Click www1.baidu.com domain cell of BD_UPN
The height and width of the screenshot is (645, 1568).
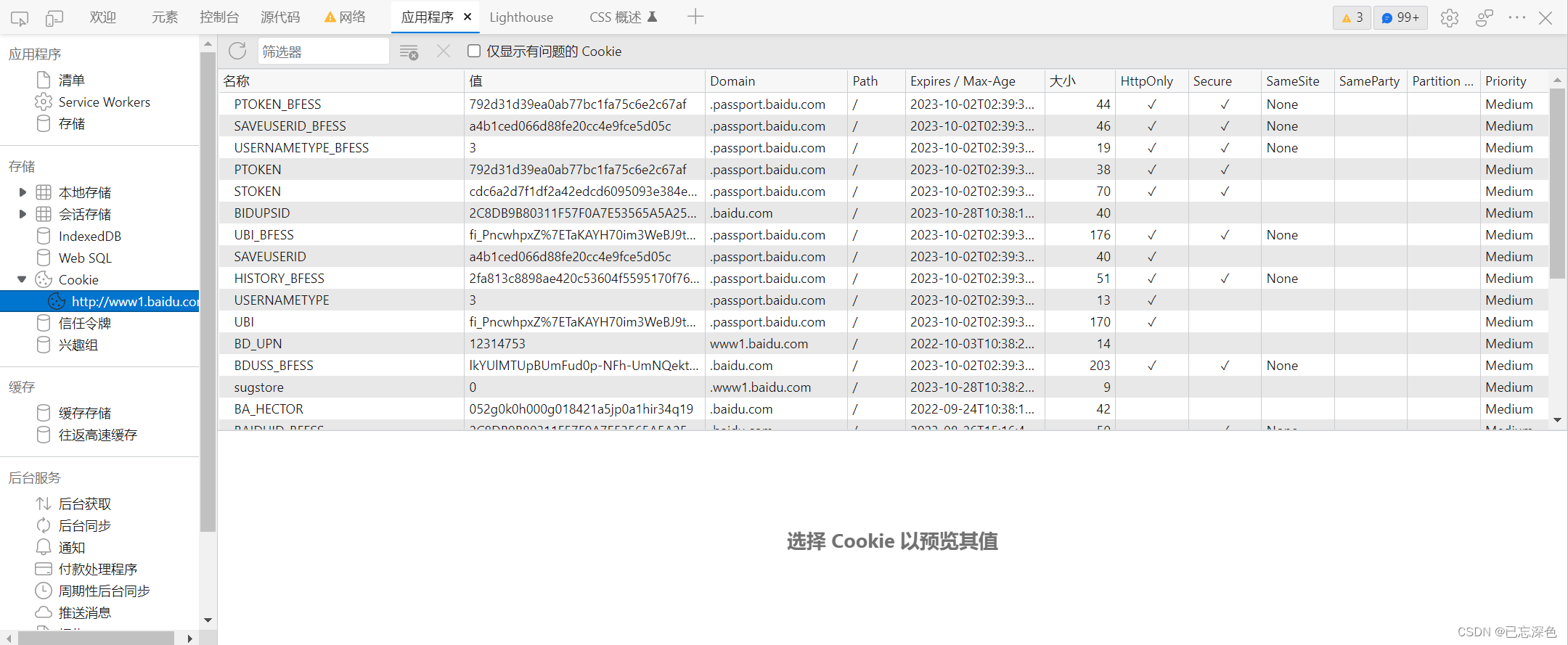776,343
